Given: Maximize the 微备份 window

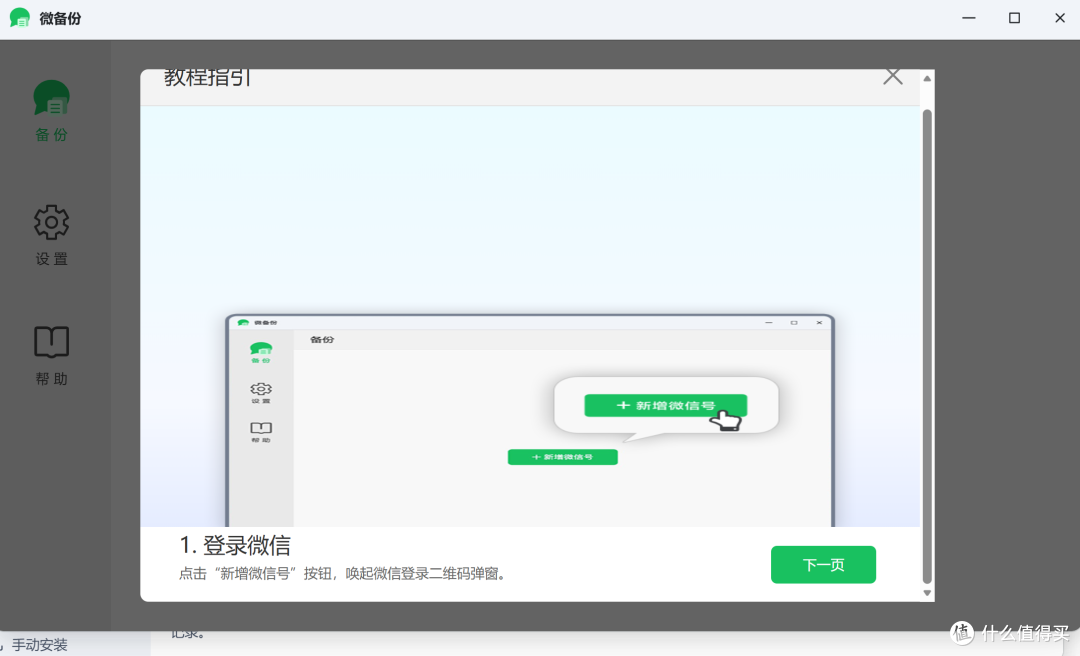Looking at the screenshot, I should (1014, 18).
